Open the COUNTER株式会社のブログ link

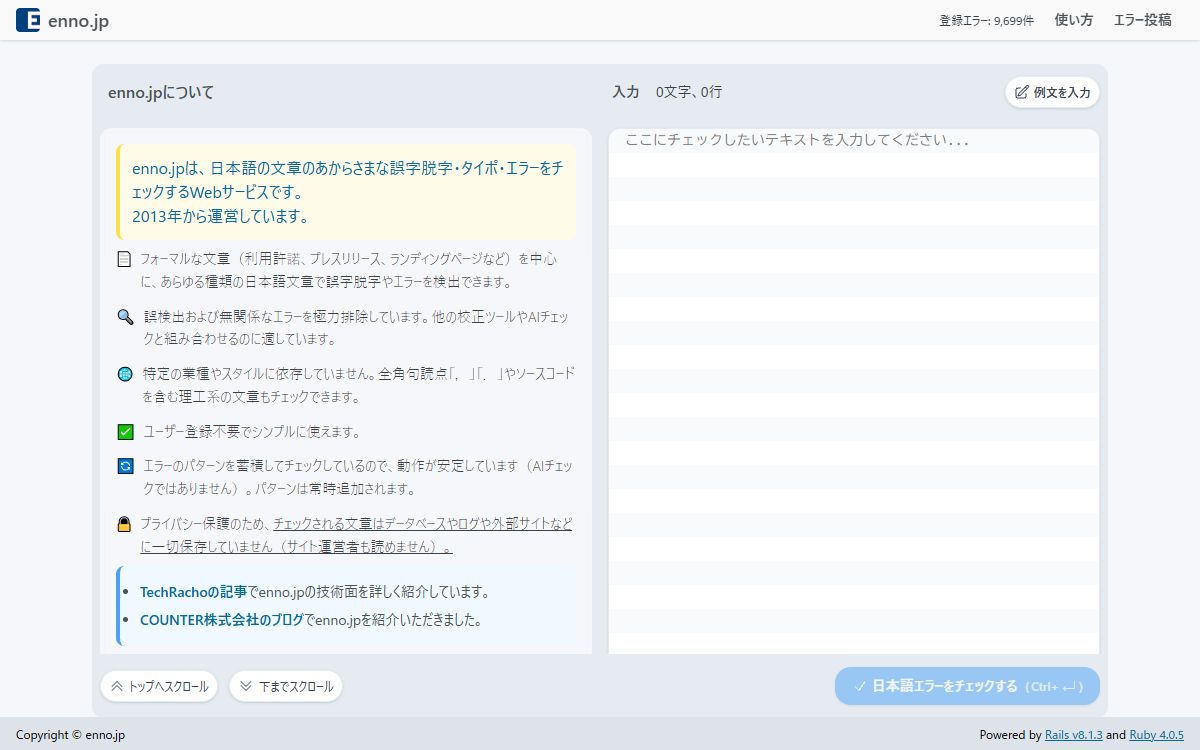coord(221,620)
